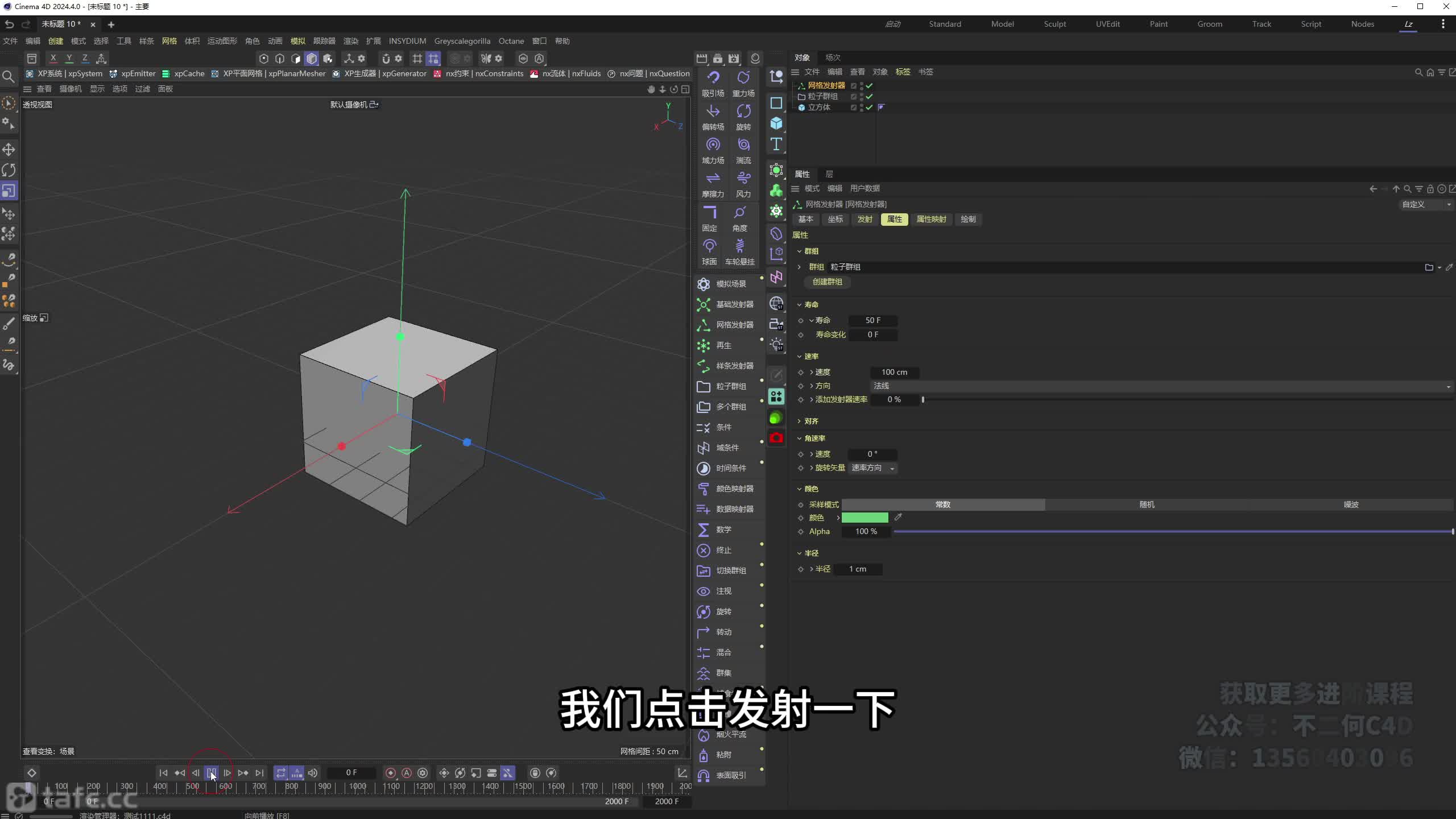Expand the 对齐 section
This screenshot has height=819, width=1456.
[x=799, y=421]
